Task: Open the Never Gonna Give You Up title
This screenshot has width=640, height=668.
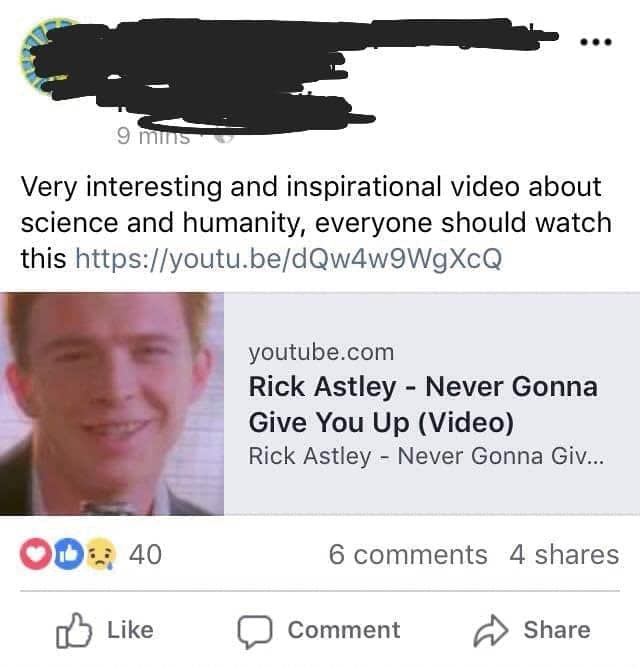Action: pos(423,404)
